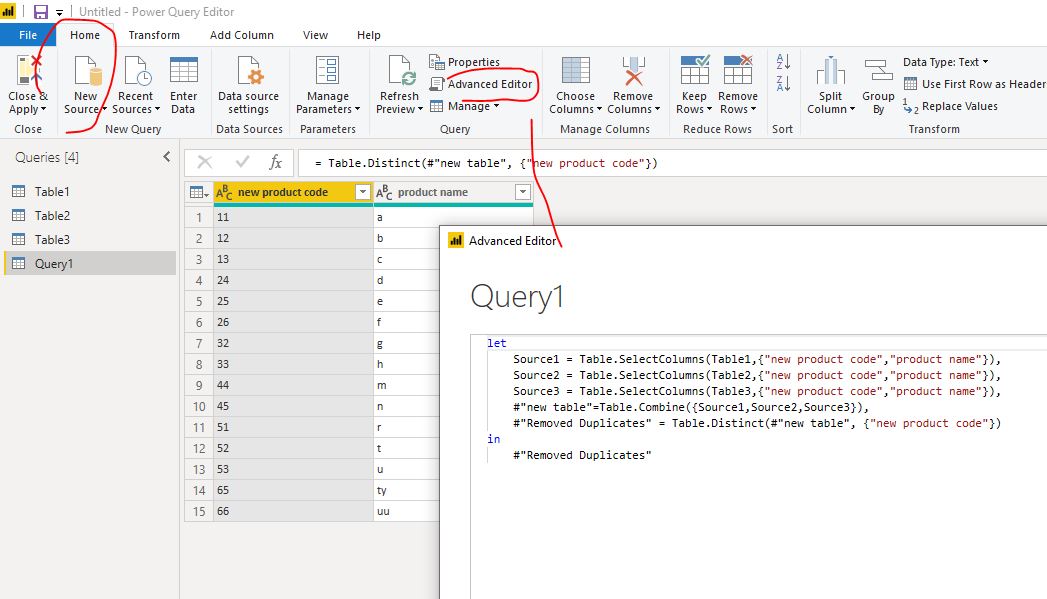Click the product name cell 'ty'
Viewport: 1047px width, 599px height.
point(406,490)
